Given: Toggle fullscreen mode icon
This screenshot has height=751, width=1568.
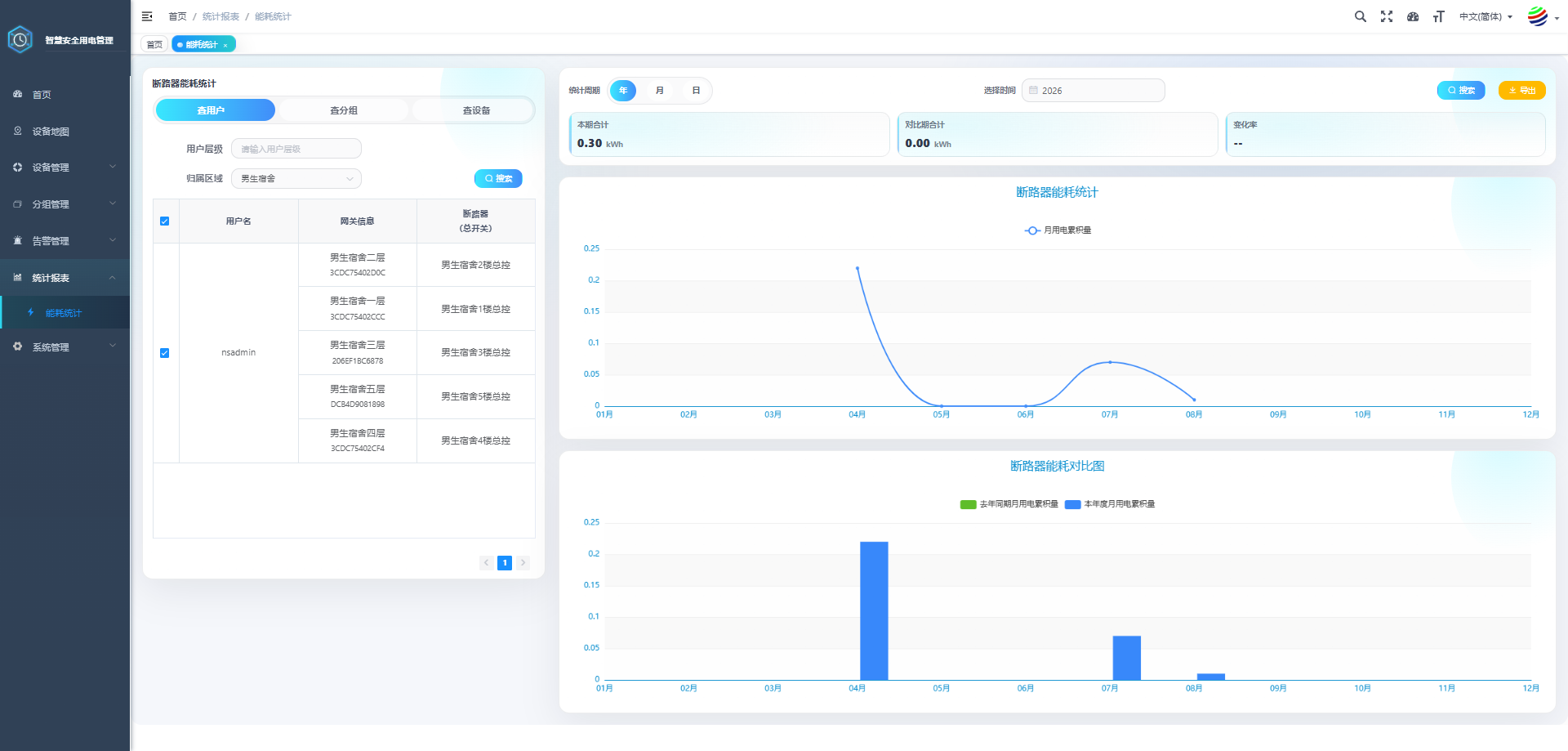Looking at the screenshot, I should click(x=1387, y=16).
